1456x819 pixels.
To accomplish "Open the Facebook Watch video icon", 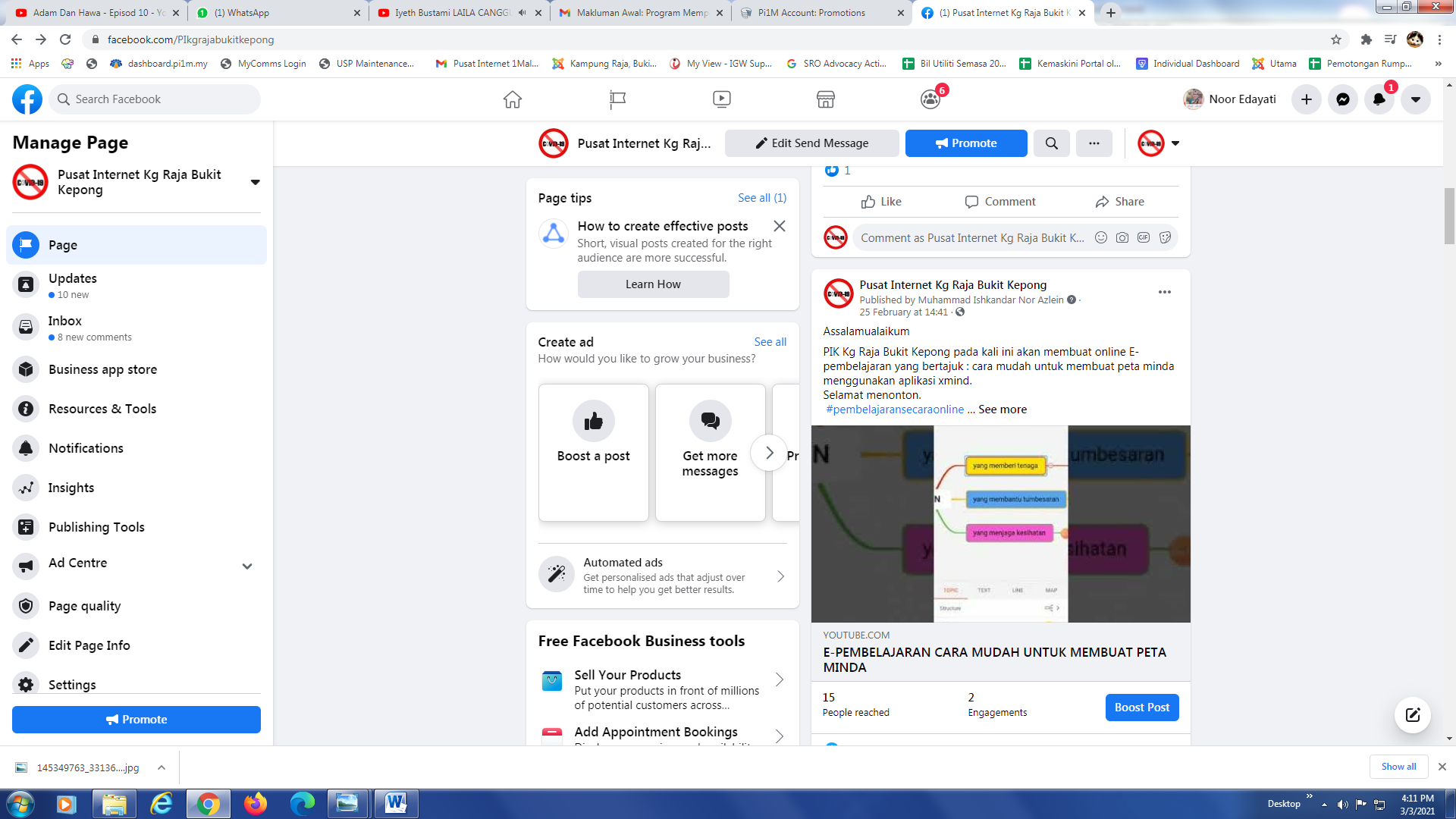I will click(721, 99).
